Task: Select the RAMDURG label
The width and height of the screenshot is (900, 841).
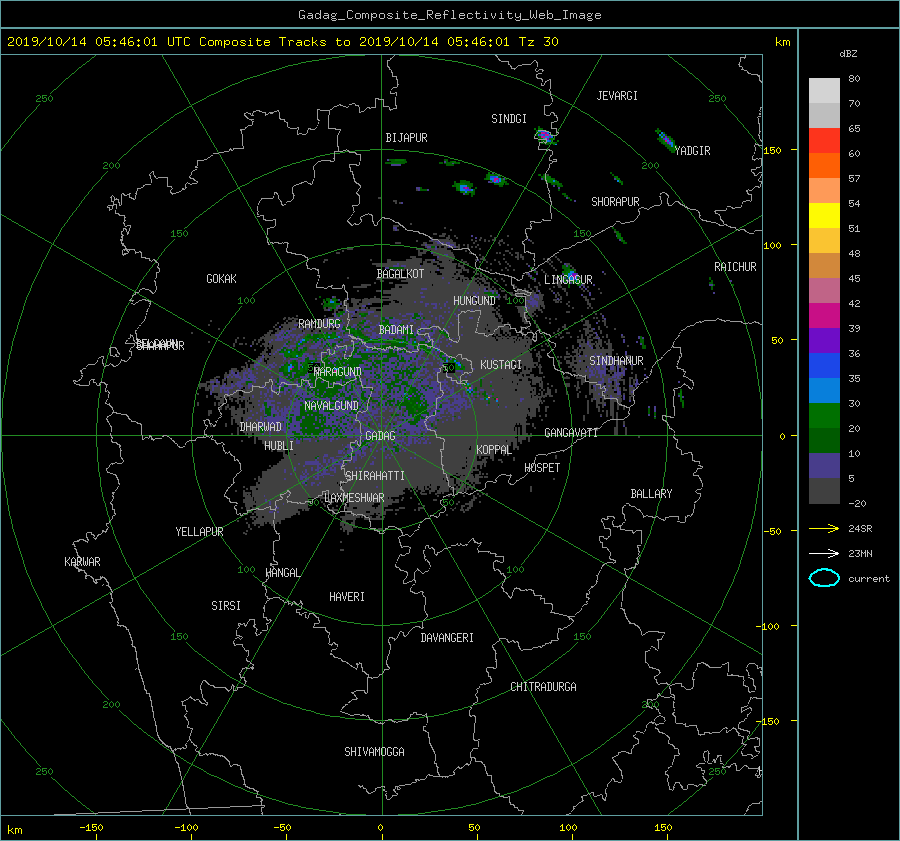Action: (319, 324)
